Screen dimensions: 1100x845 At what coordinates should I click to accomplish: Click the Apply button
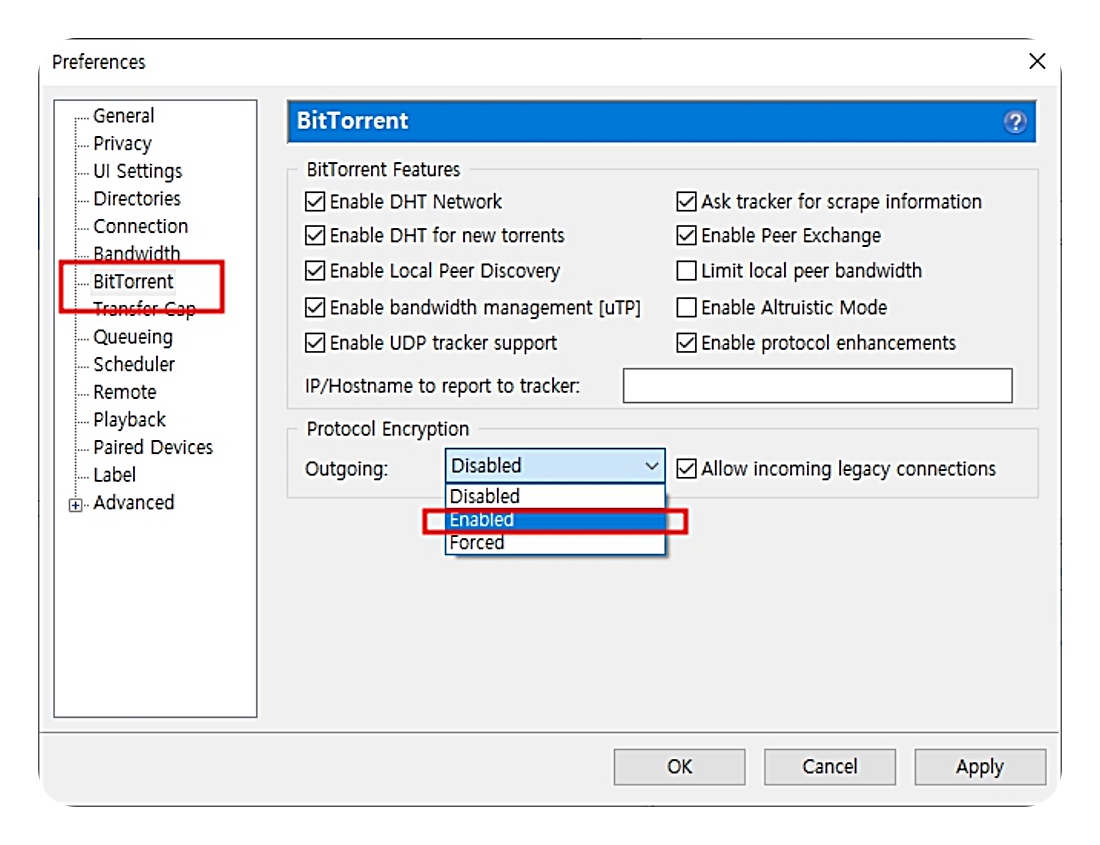pyautogui.click(x=979, y=766)
